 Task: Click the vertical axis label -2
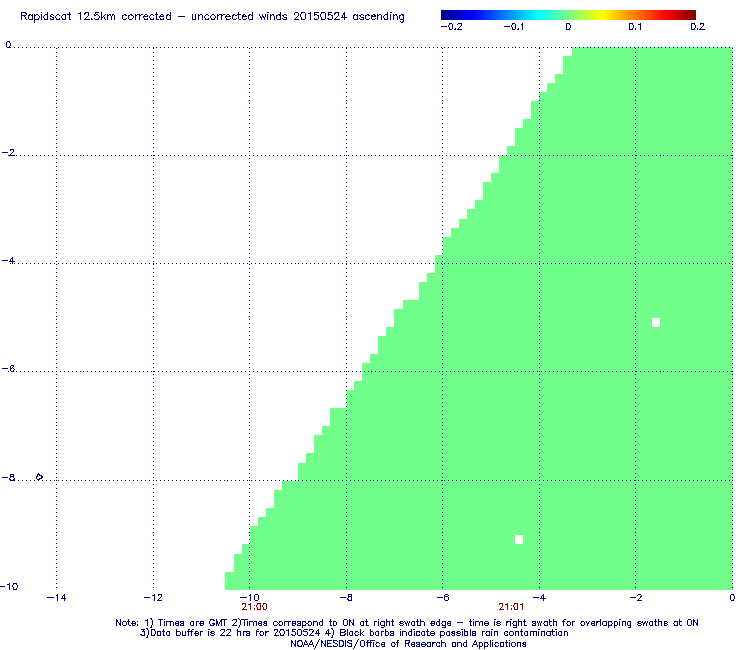coord(8,152)
